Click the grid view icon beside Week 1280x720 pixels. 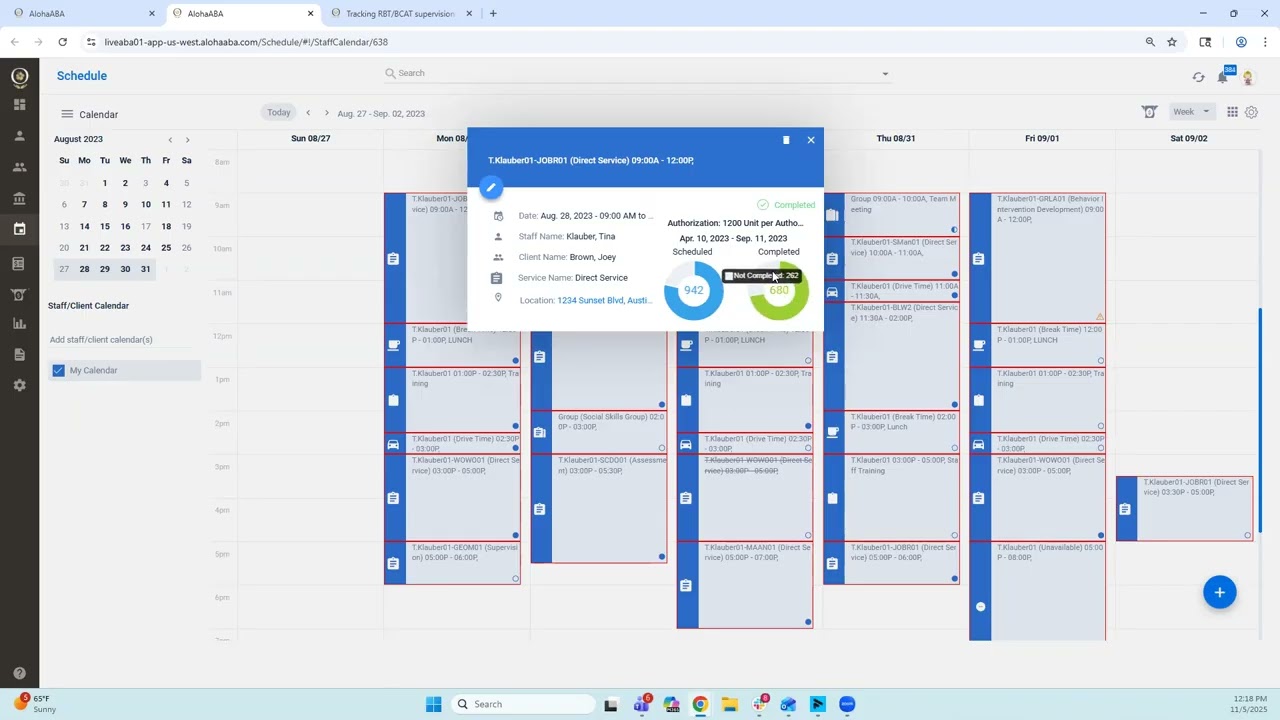(x=1233, y=112)
